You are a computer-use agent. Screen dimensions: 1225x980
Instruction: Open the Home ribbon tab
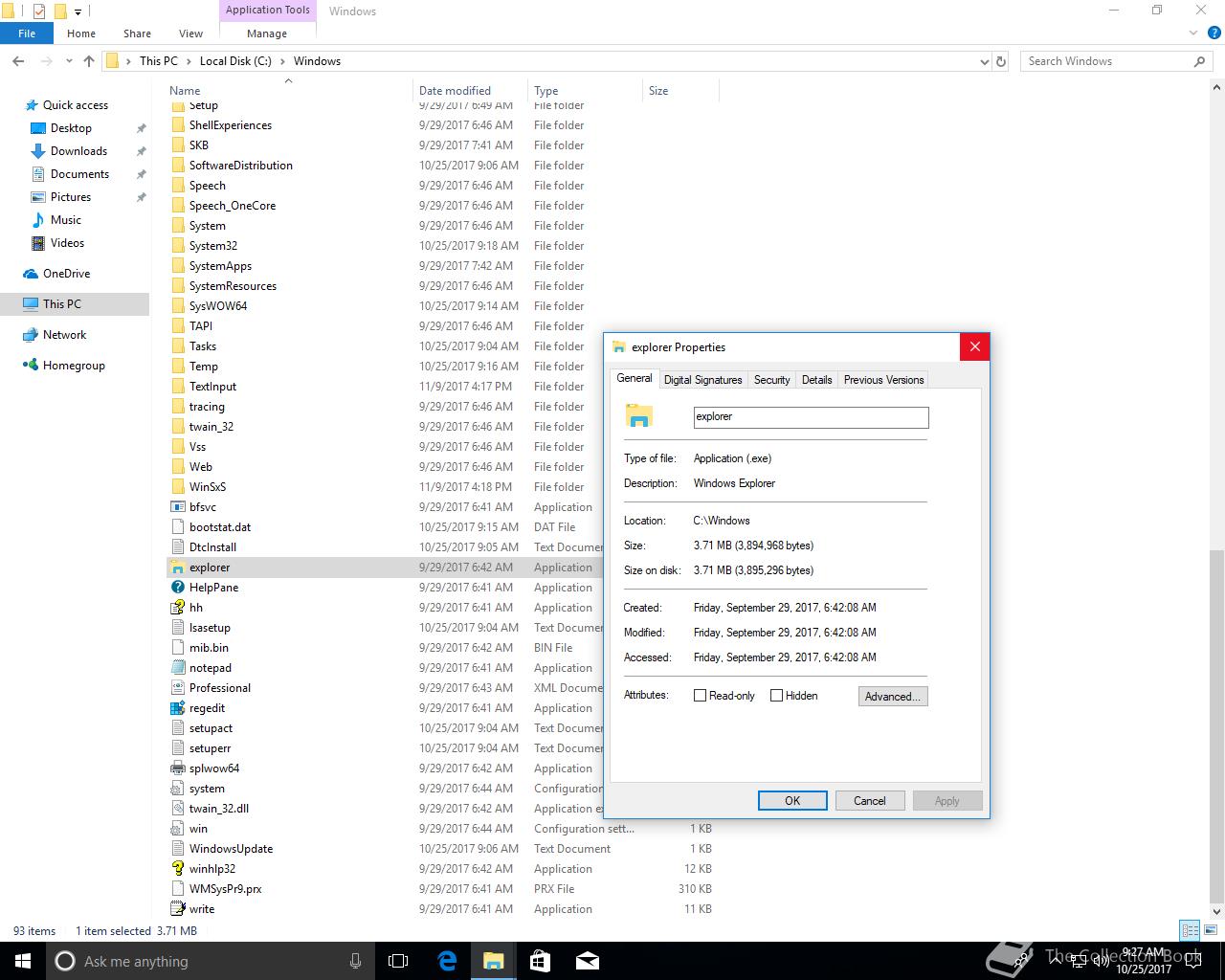(x=81, y=33)
